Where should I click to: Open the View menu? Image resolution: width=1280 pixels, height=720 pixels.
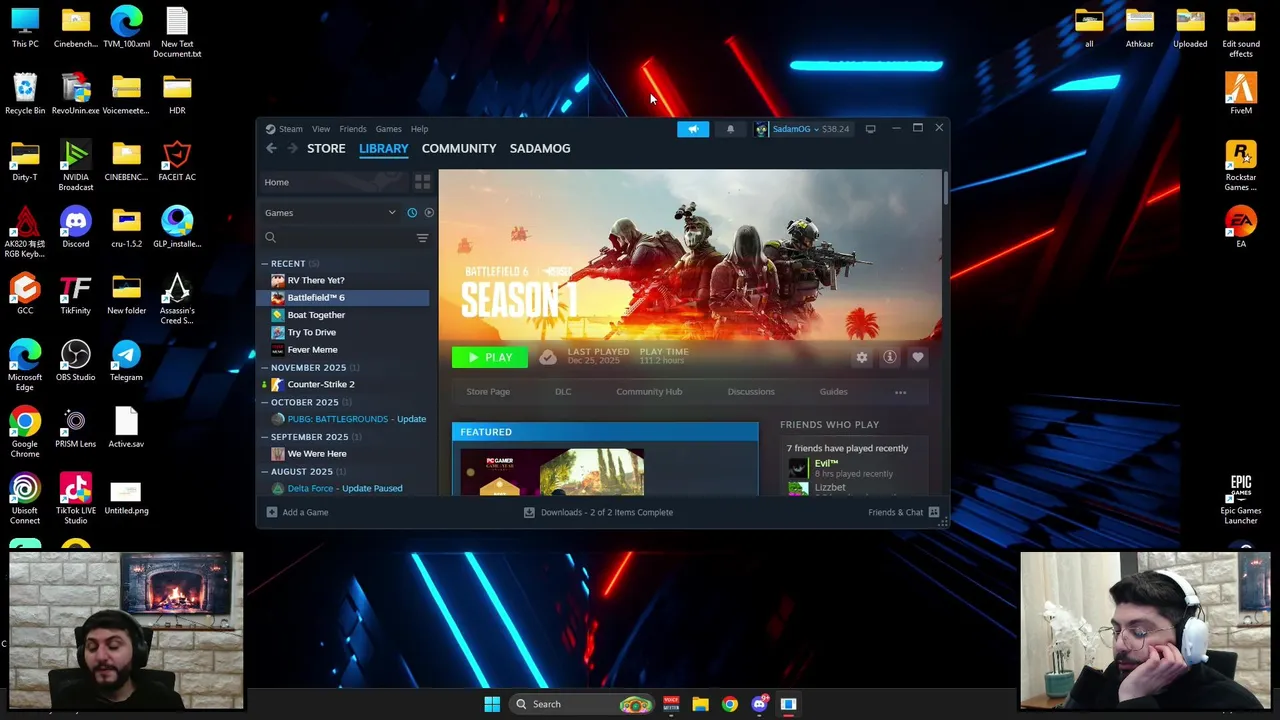[x=321, y=129]
